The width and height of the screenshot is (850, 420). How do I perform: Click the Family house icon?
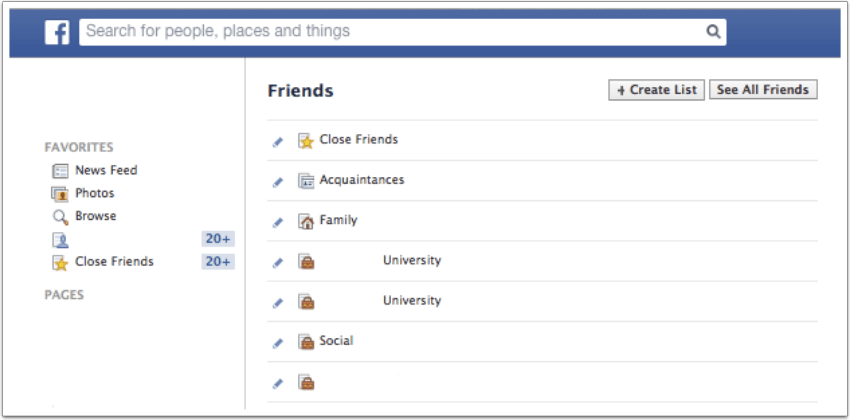(306, 221)
